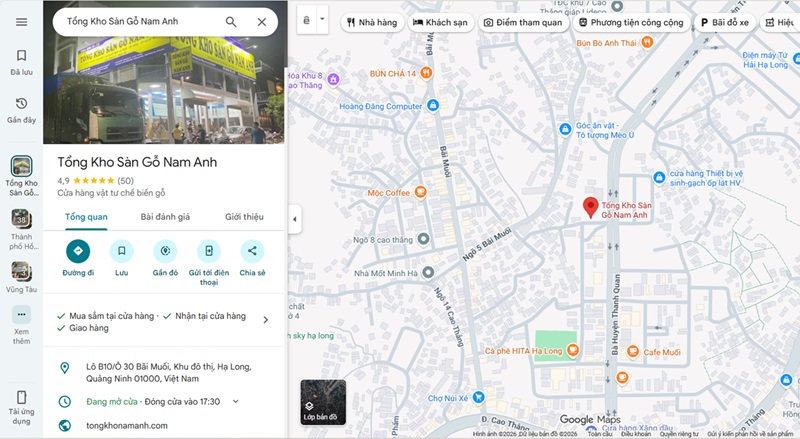Select cửa hàng Thiết bị vệ sinh marker

tap(659, 178)
